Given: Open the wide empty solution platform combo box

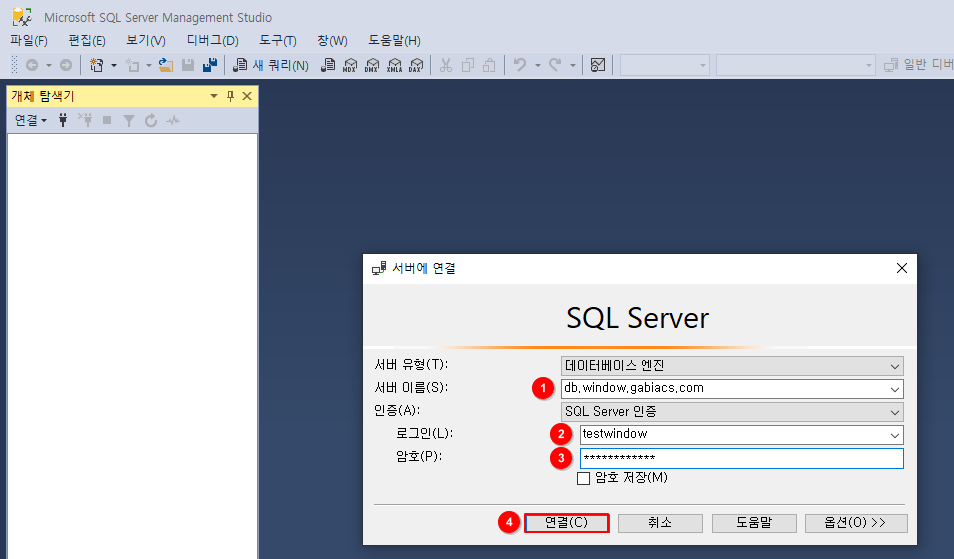Looking at the screenshot, I should pos(796,64).
